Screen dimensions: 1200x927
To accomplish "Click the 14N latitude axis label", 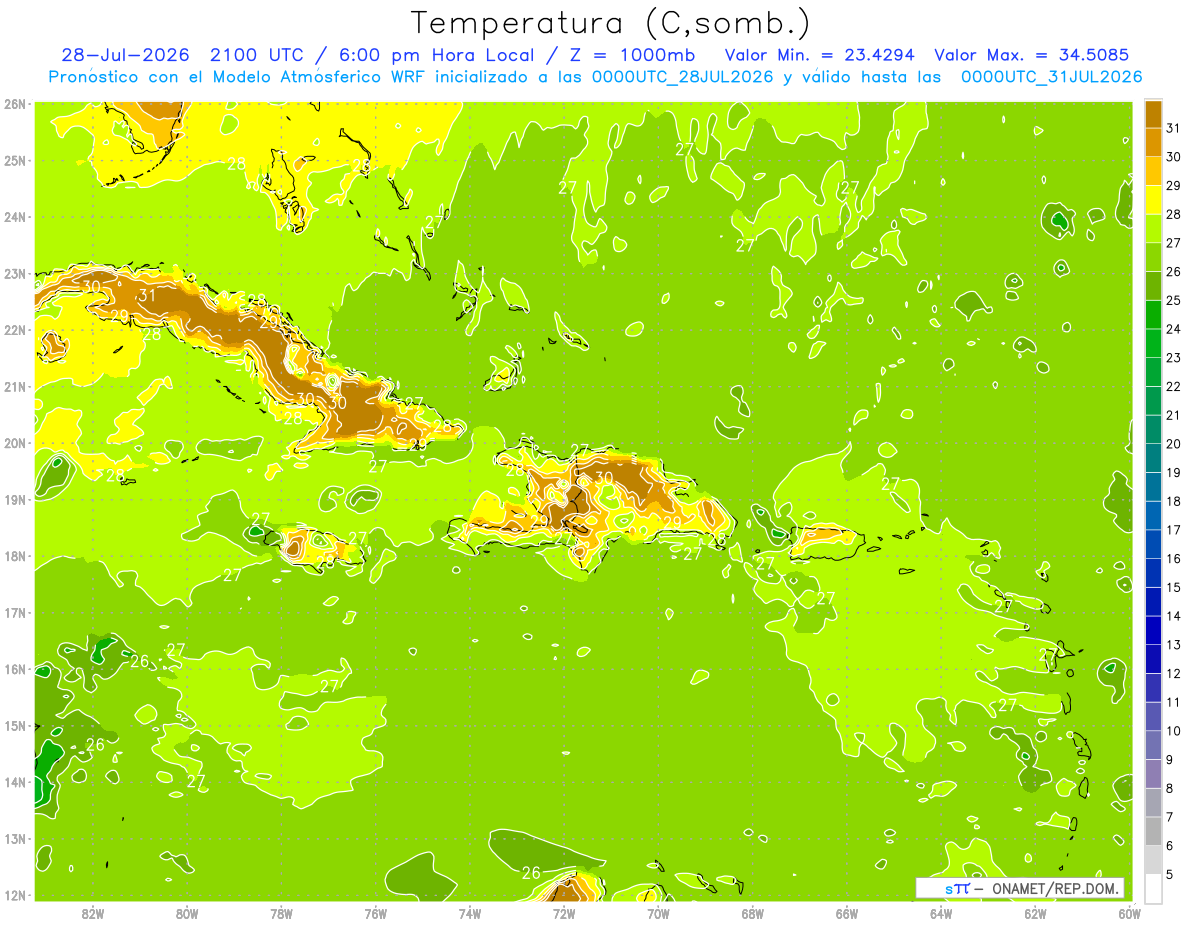I will coord(14,782).
